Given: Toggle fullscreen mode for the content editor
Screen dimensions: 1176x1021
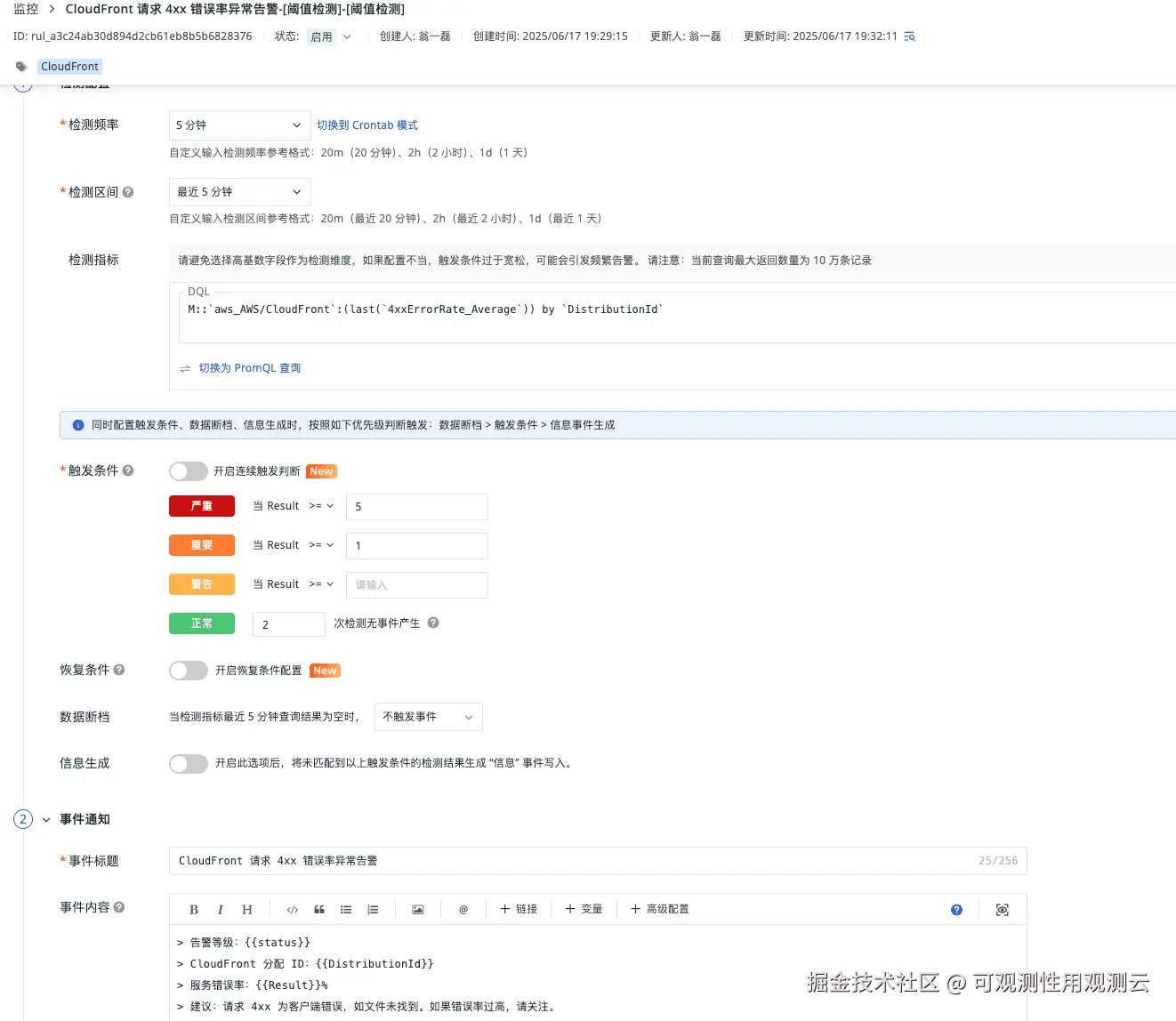Looking at the screenshot, I should tap(1003, 910).
